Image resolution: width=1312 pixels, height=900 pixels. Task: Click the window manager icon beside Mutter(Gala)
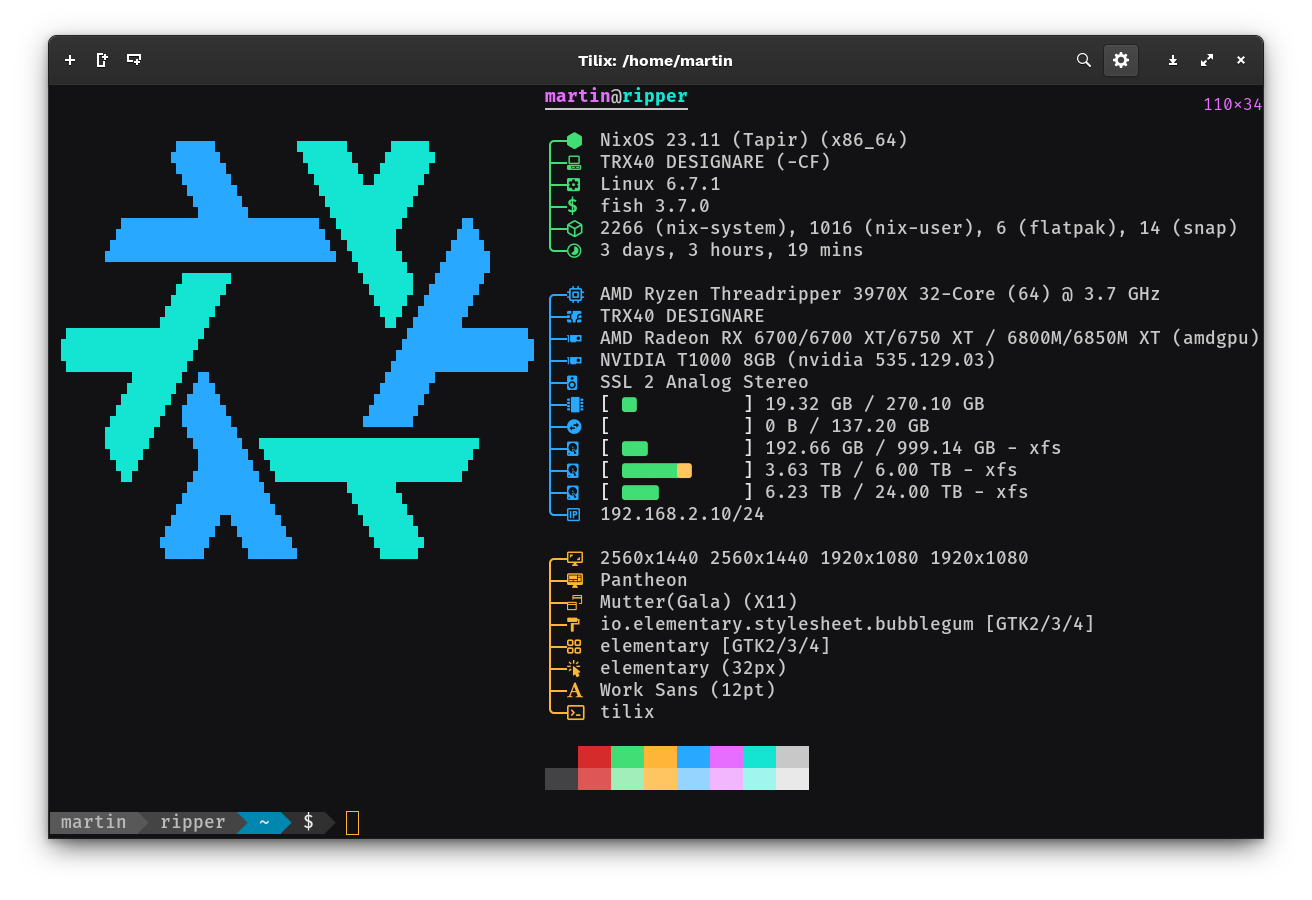574,602
